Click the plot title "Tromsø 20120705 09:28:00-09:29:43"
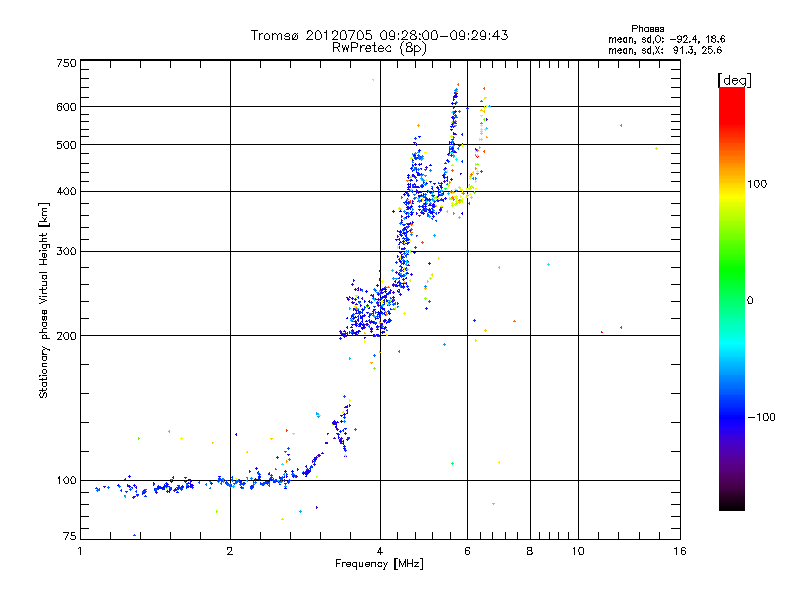The width and height of the screenshot is (800, 600). 379,35
